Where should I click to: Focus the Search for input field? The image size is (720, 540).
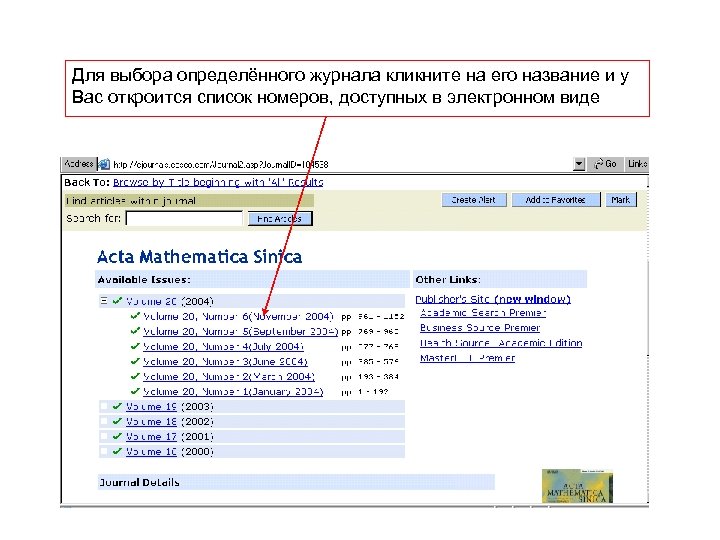point(184,218)
